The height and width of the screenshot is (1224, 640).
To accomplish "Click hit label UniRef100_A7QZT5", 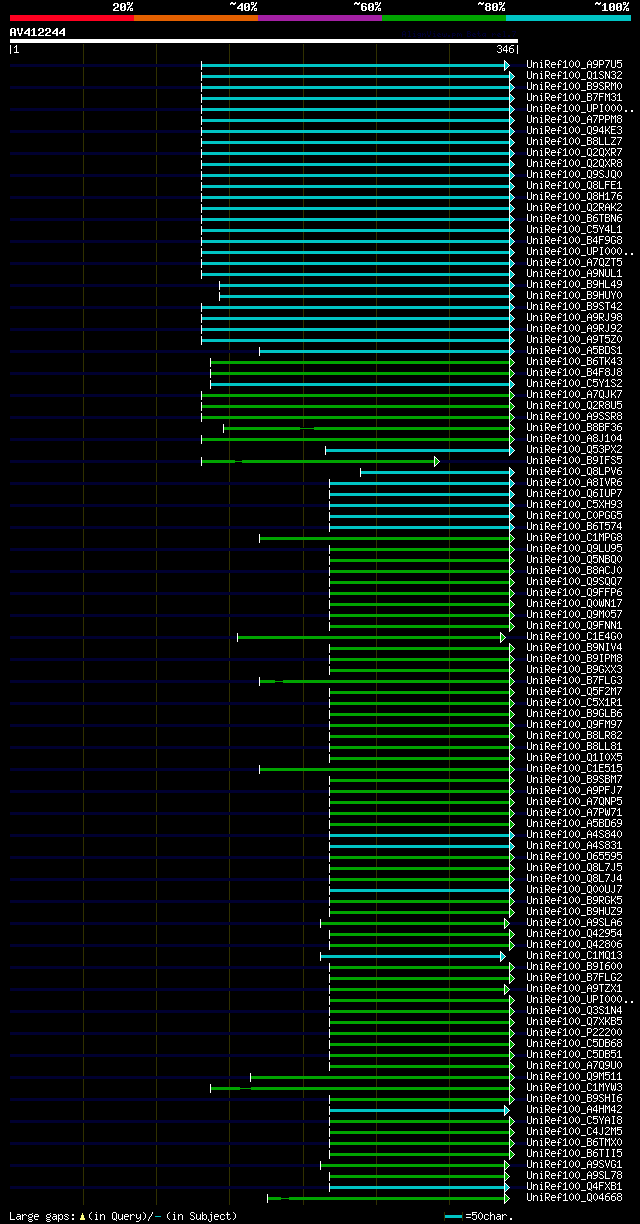I will click(x=574, y=262).
